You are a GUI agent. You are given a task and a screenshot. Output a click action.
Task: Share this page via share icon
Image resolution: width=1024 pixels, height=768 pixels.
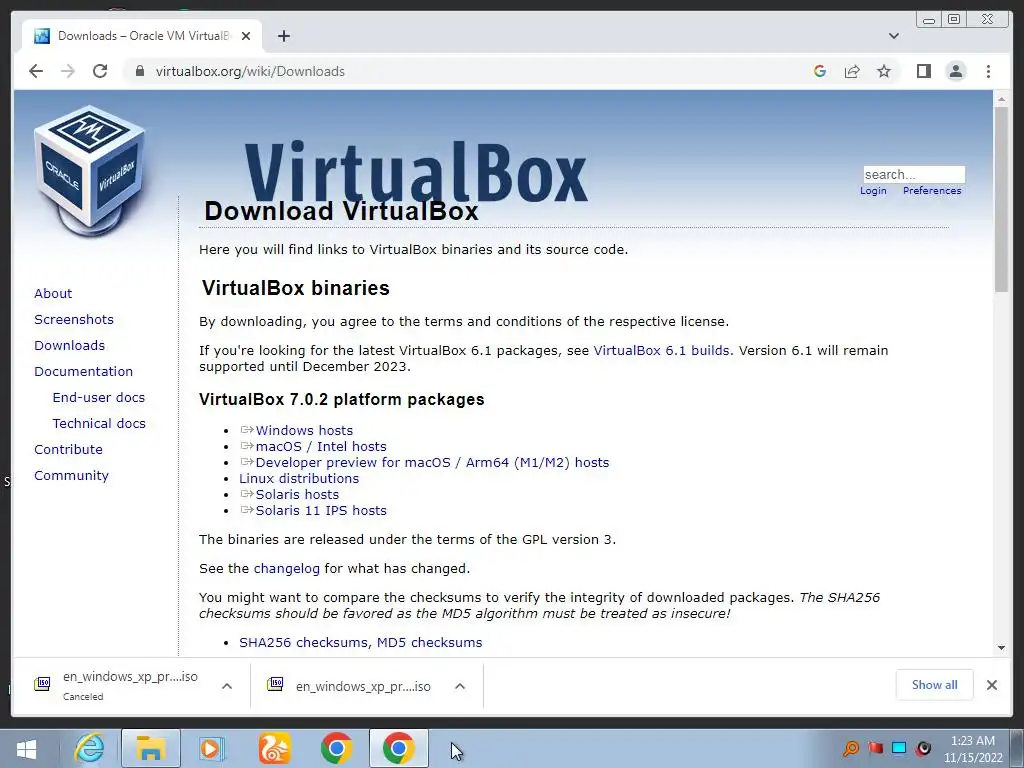[852, 71]
